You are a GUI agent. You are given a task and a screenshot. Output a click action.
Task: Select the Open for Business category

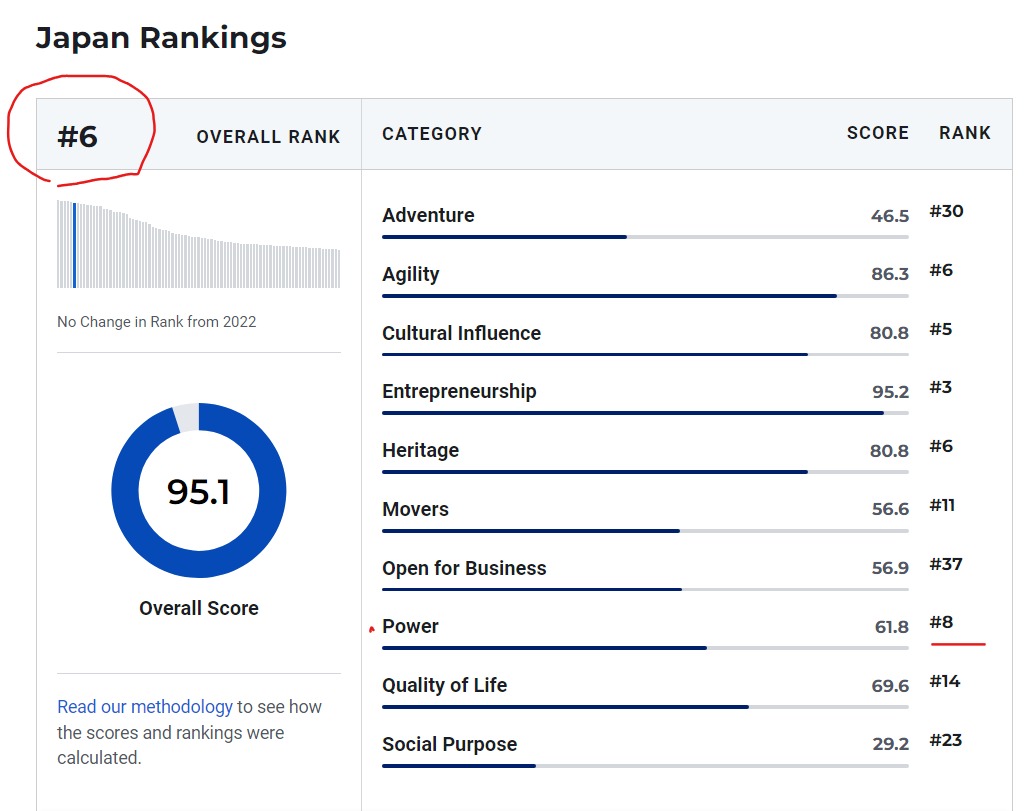pyautogui.click(x=464, y=568)
